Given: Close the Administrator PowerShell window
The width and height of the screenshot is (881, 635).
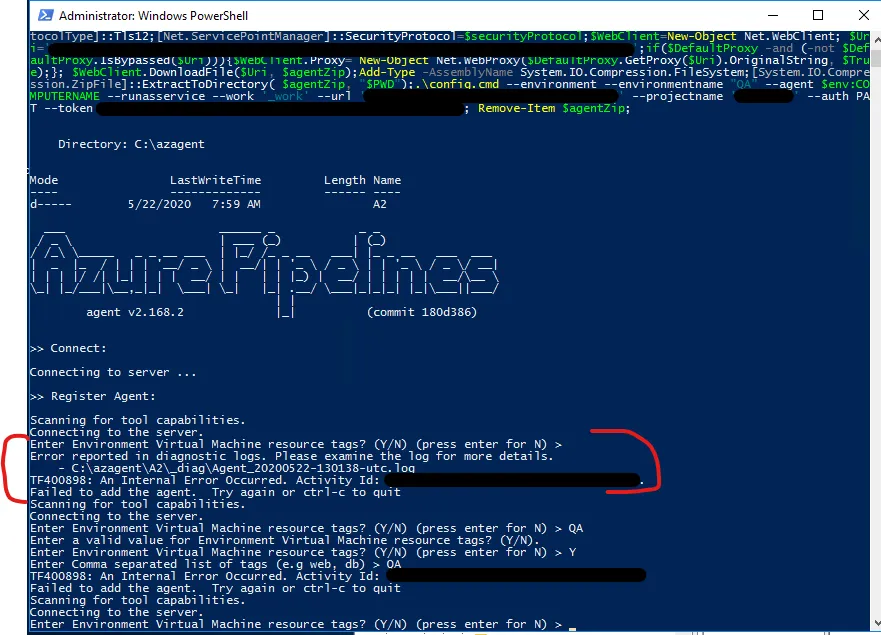Looking at the screenshot, I should pyautogui.click(x=864, y=15).
